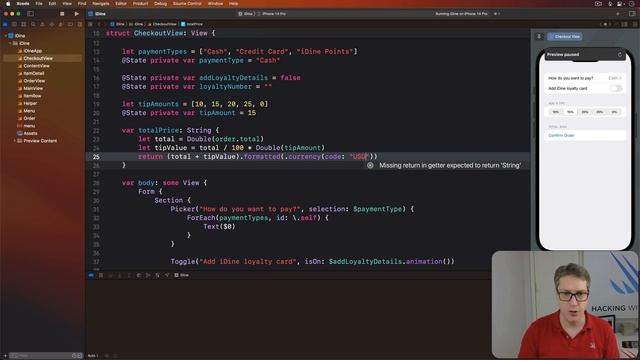Screen dimensions: 640x360
Task: Hide the navigator sidebar via toolbar icon
Action: point(30,14)
